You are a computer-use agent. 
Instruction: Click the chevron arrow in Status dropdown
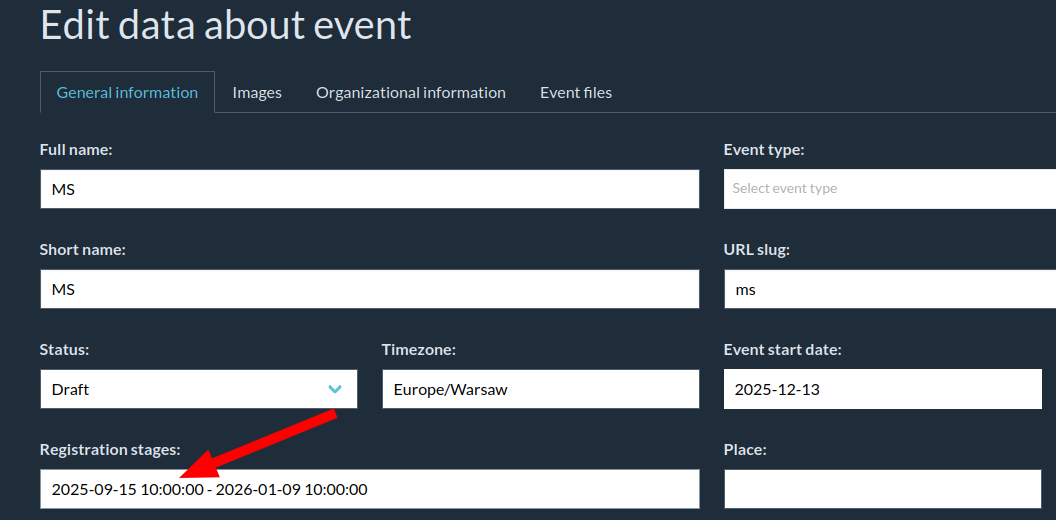pyautogui.click(x=335, y=389)
